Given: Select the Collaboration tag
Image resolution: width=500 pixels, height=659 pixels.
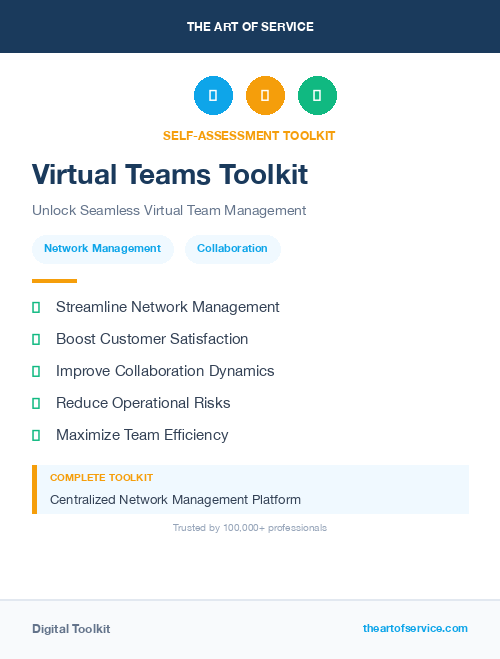Looking at the screenshot, I should (x=233, y=249).
